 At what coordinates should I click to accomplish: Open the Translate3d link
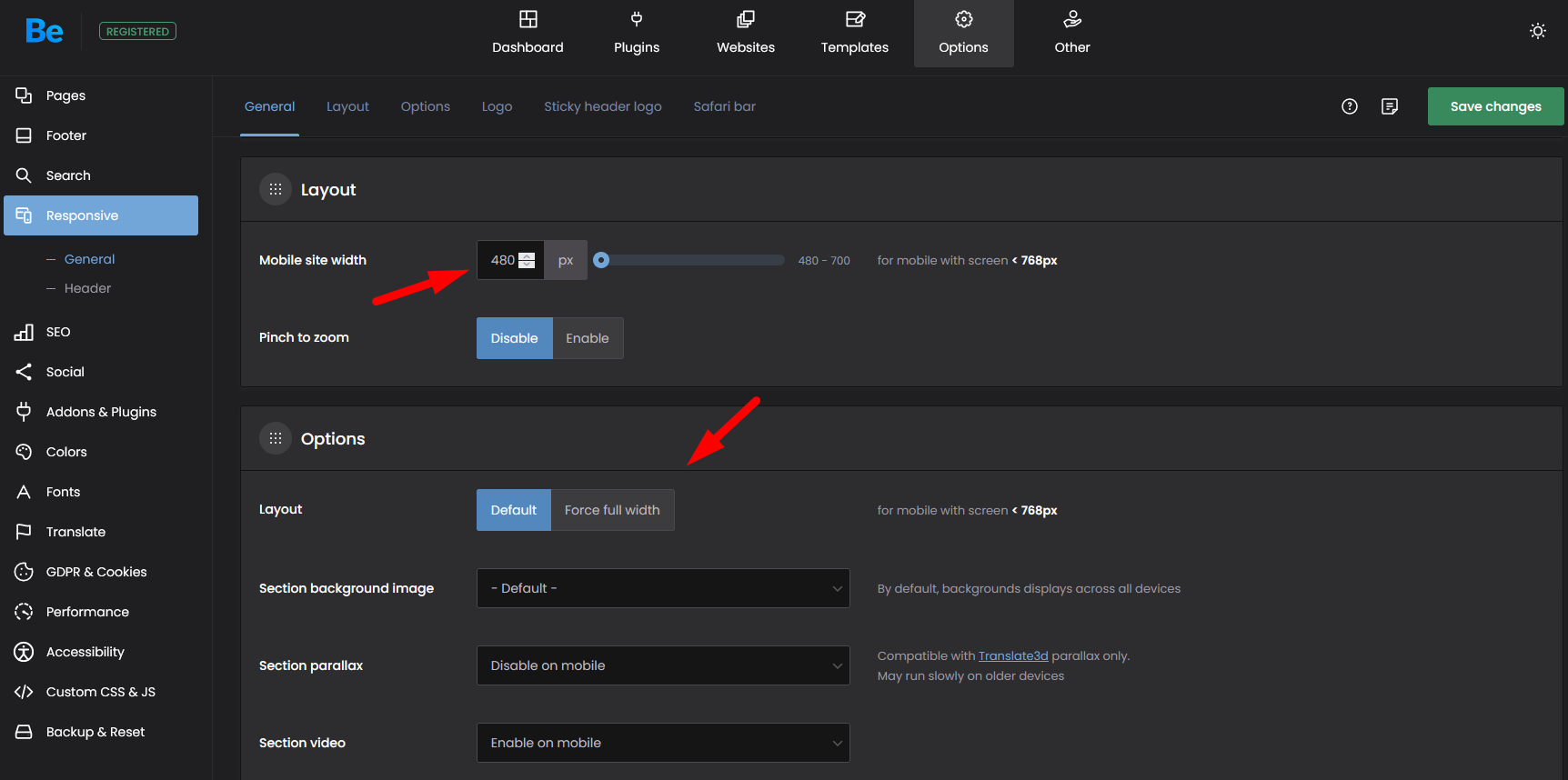click(x=1013, y=655)
